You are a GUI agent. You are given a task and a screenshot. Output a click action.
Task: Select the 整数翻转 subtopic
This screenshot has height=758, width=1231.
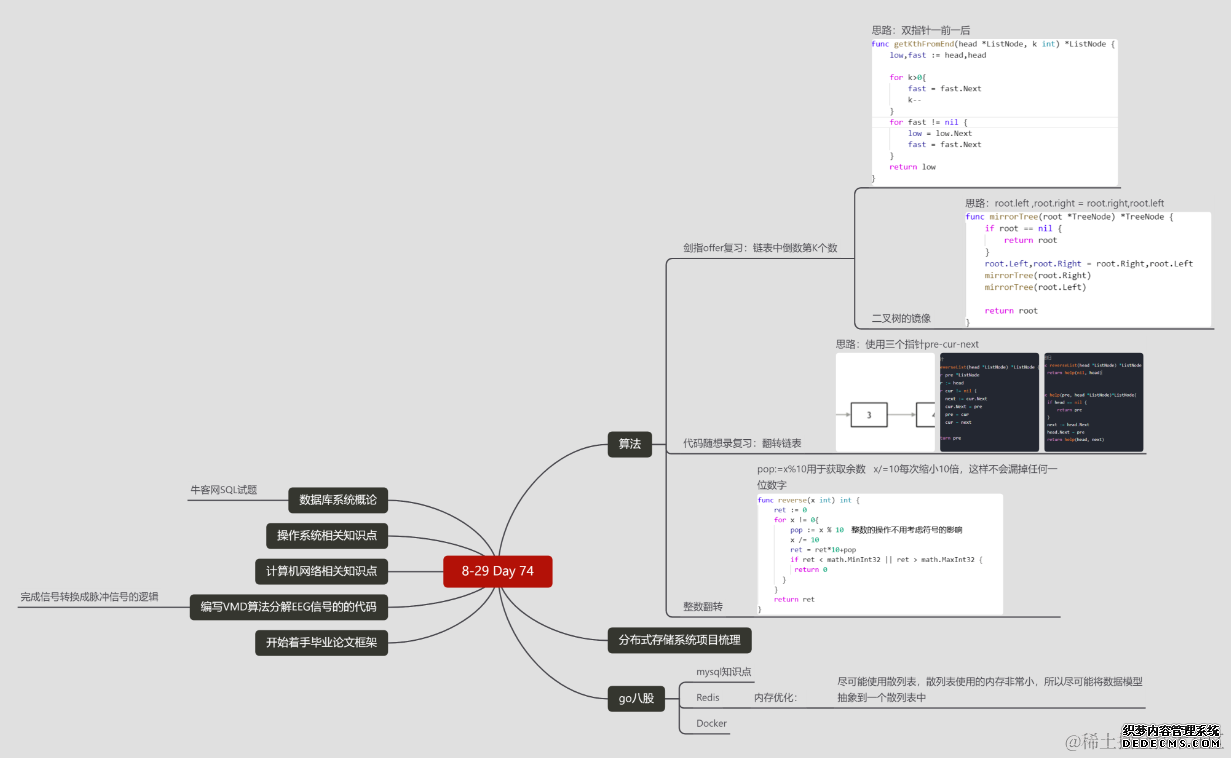coord(703,606)
